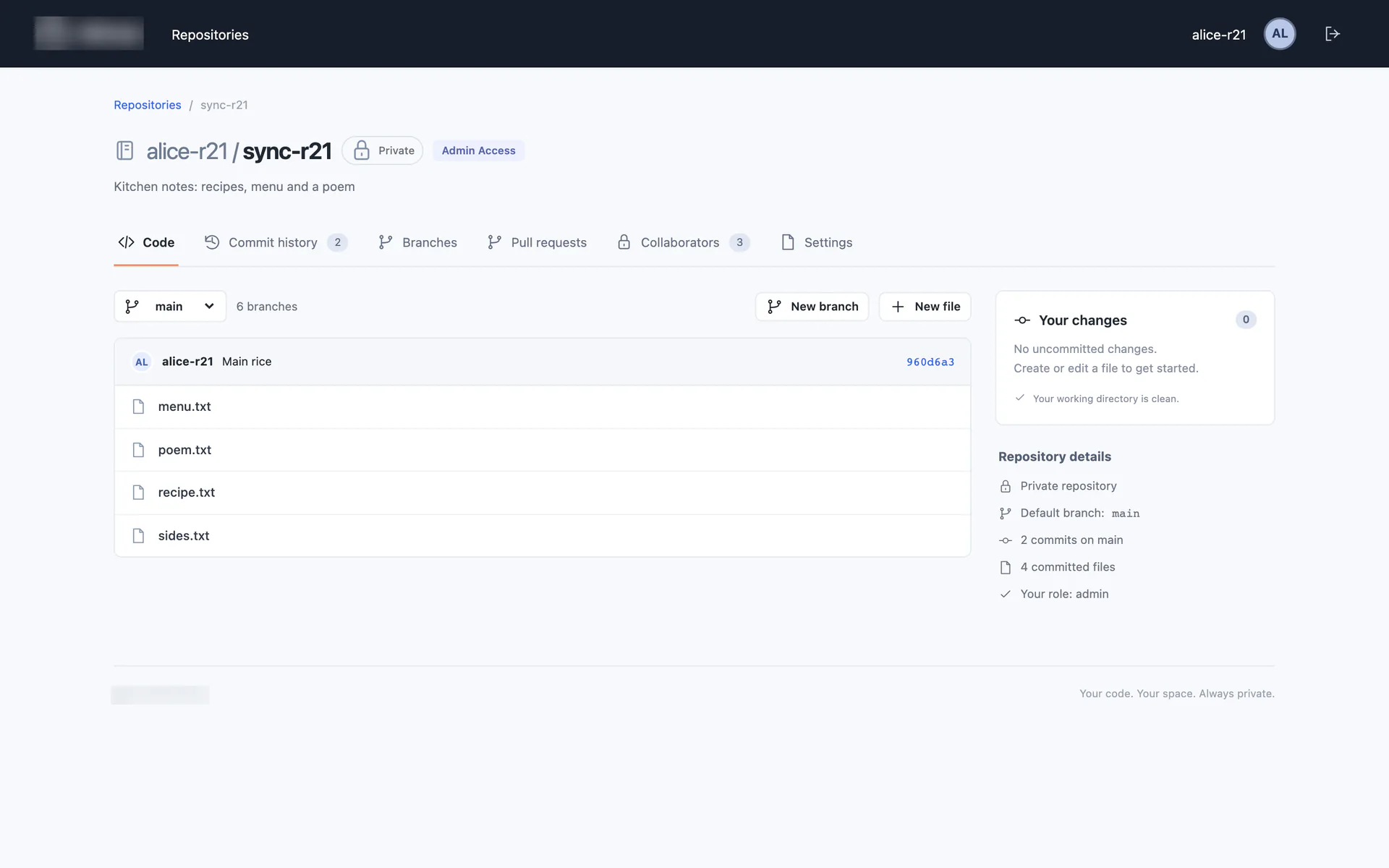Click the checkmark beside working directory is clean
1389x868 pixels.
coord(1019,398)
